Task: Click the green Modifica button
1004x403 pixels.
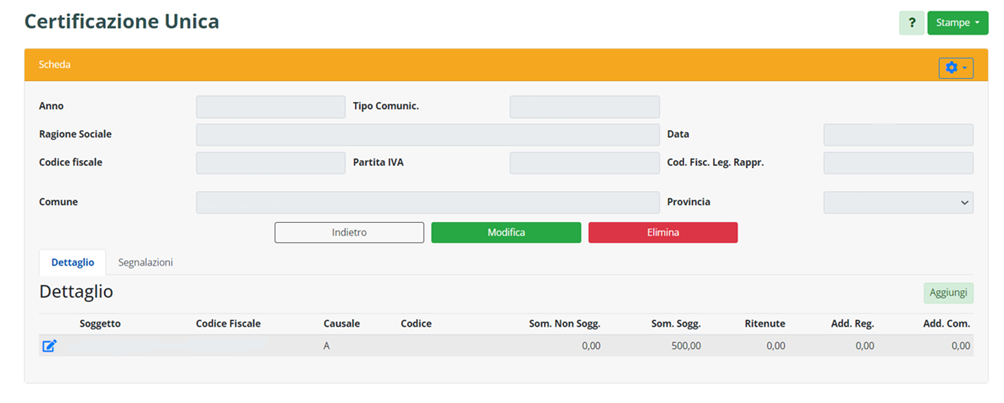Action: tap(505, 232)
